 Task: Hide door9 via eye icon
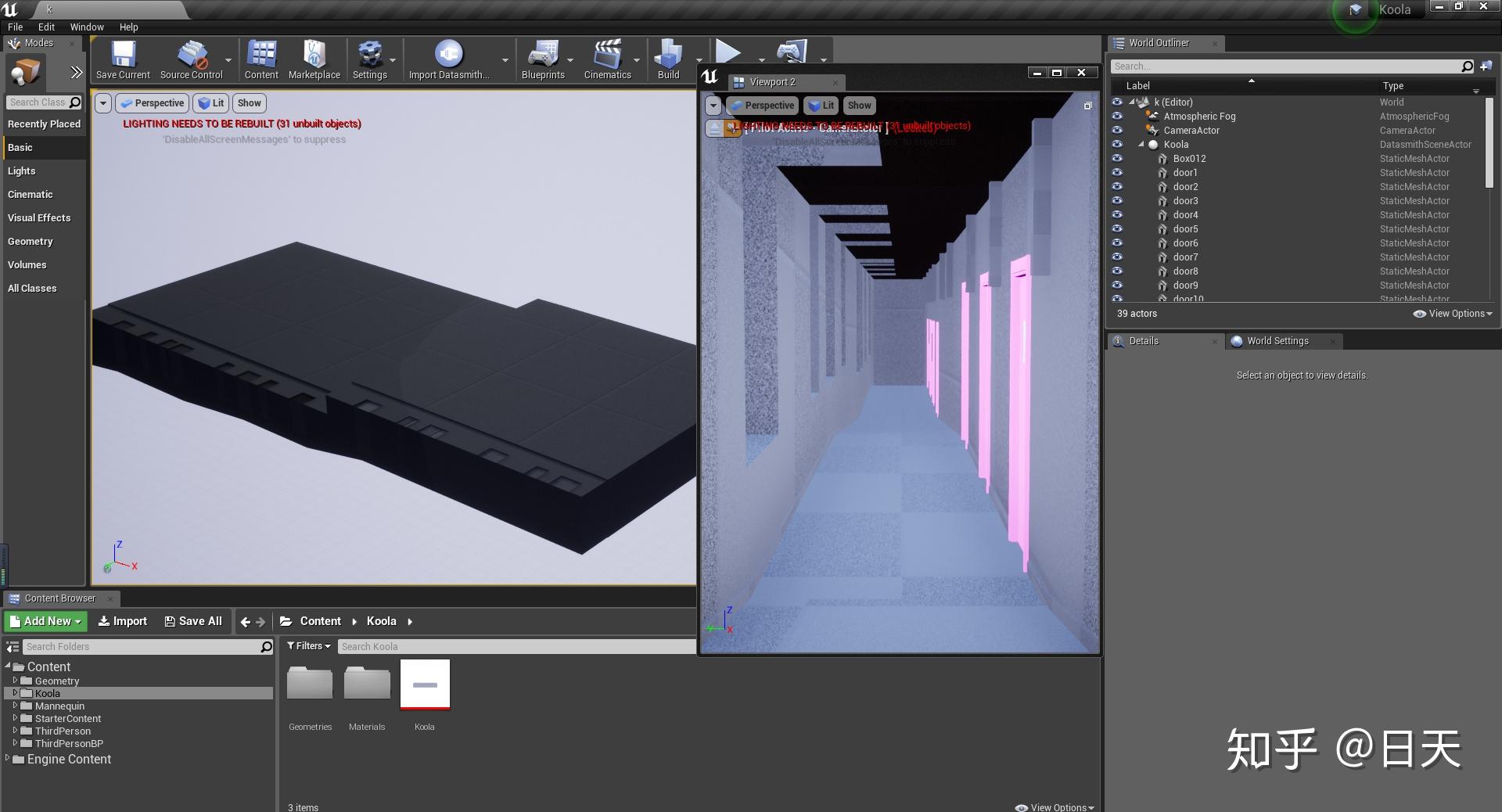click(x=1117, y=286)
